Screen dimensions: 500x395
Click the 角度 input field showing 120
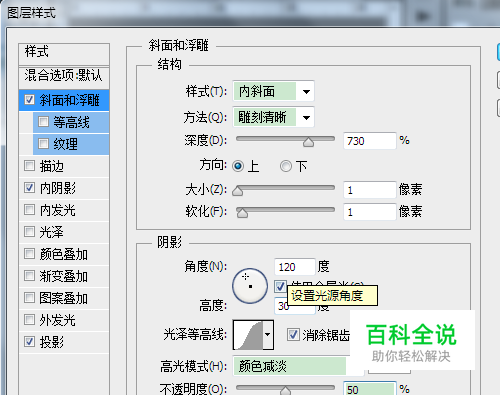(295, 267)
